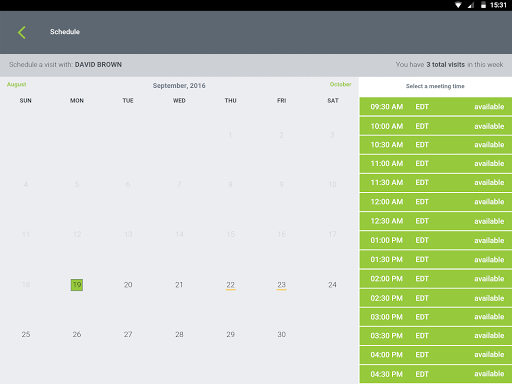Tap the DAVID BROWN name text
The image size is (512, 384).
point(98,65)
